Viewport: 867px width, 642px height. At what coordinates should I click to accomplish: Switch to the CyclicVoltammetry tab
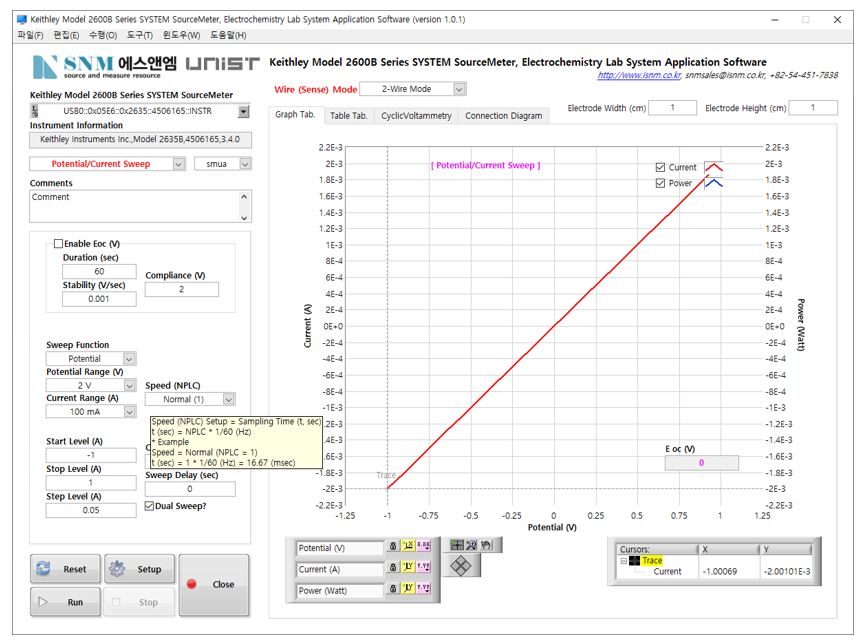tap(417, 116)
